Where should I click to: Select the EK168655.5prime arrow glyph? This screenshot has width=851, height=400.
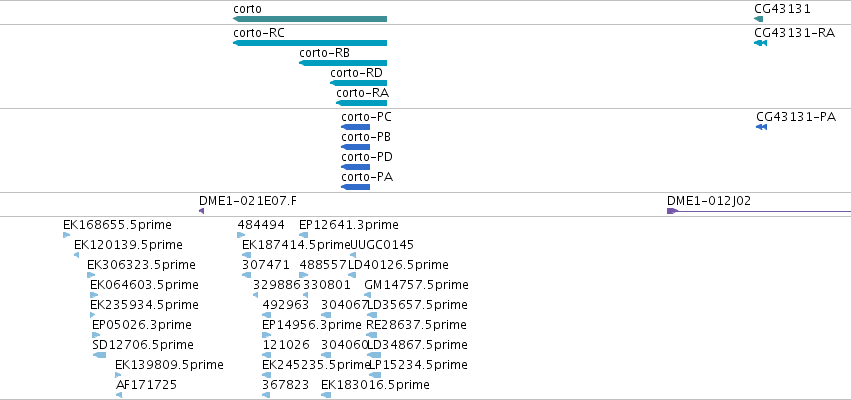pyautogui.click(x=67, y=235)
